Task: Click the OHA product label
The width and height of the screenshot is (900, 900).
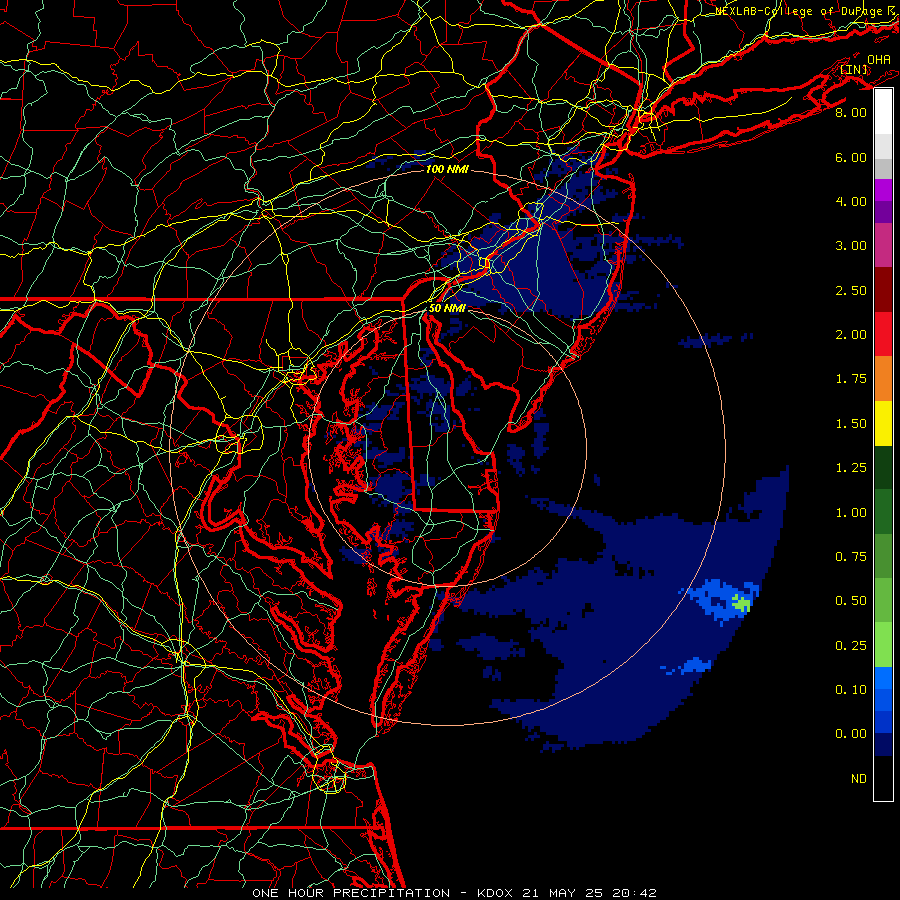Action: click(x=879, y=60)
